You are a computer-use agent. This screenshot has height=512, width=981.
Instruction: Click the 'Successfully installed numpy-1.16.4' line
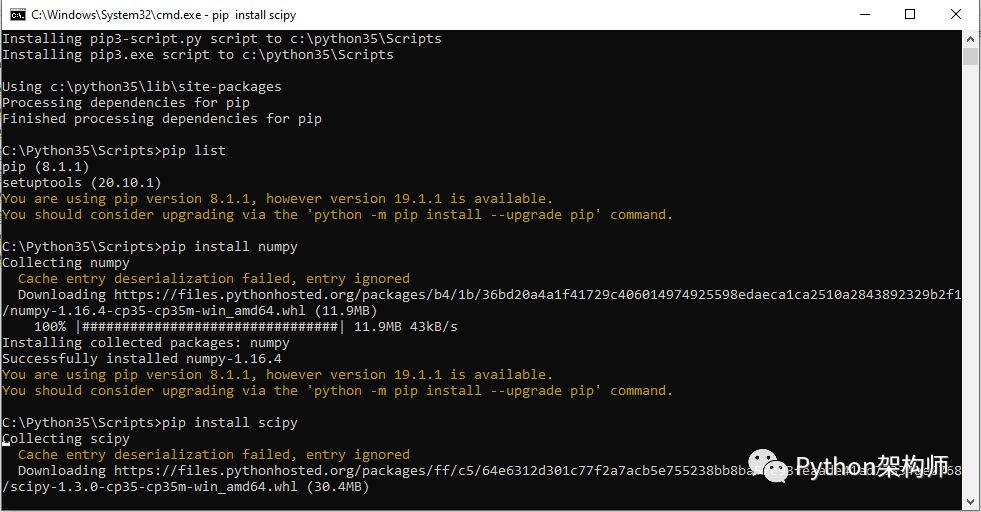coord(142,359)
